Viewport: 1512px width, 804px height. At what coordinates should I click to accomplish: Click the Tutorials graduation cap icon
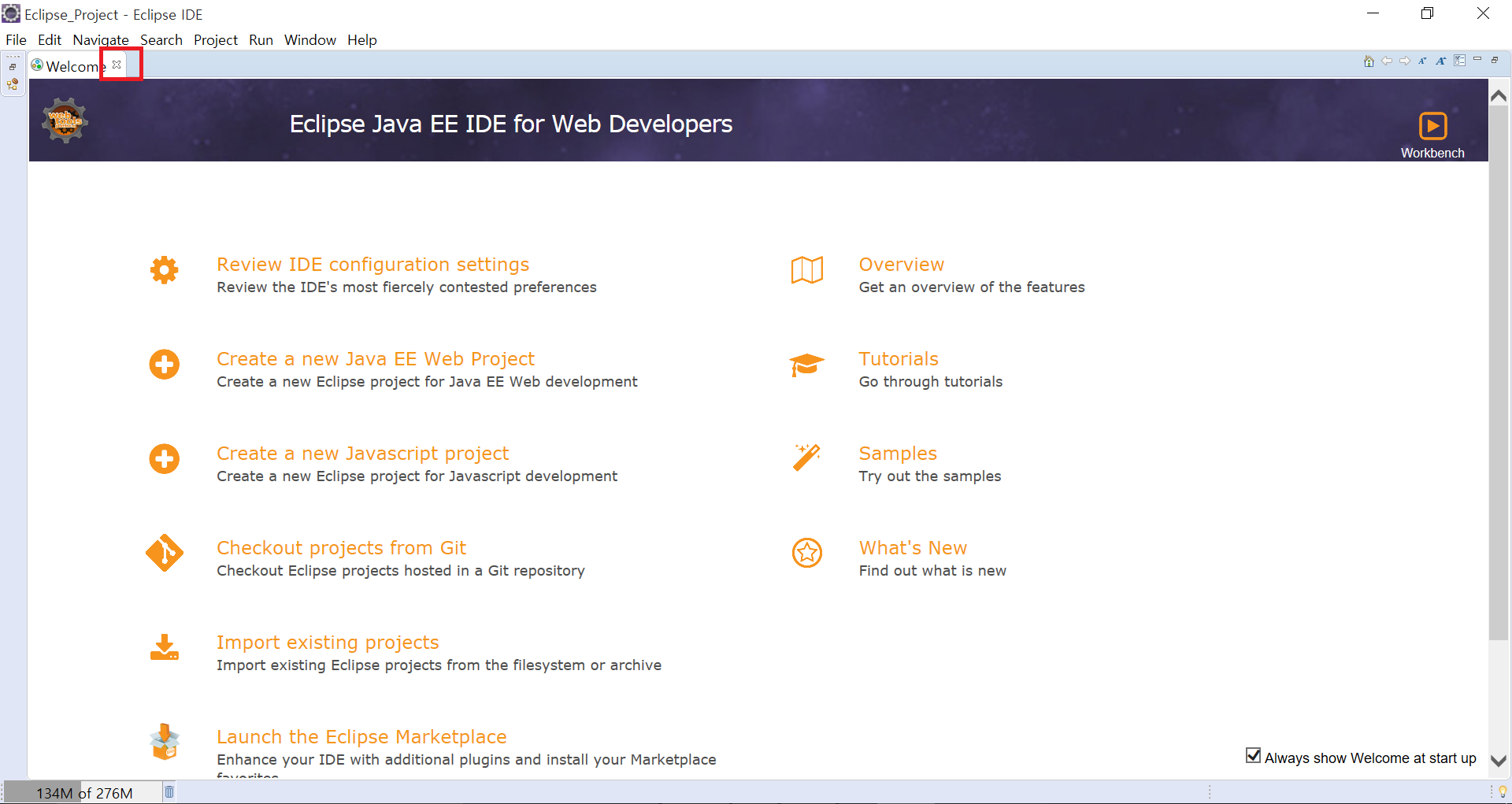806,365
